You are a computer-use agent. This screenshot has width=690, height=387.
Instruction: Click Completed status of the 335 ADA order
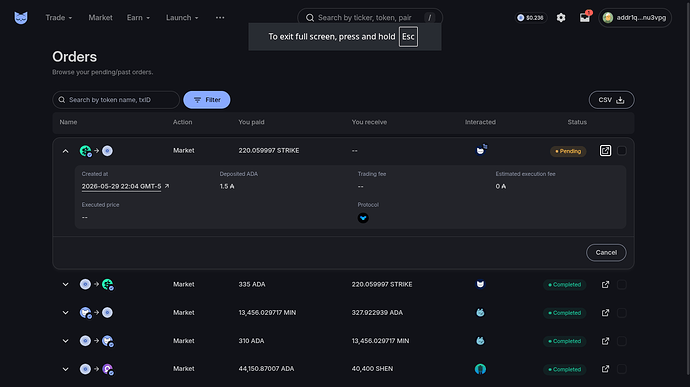coord(565,284)
